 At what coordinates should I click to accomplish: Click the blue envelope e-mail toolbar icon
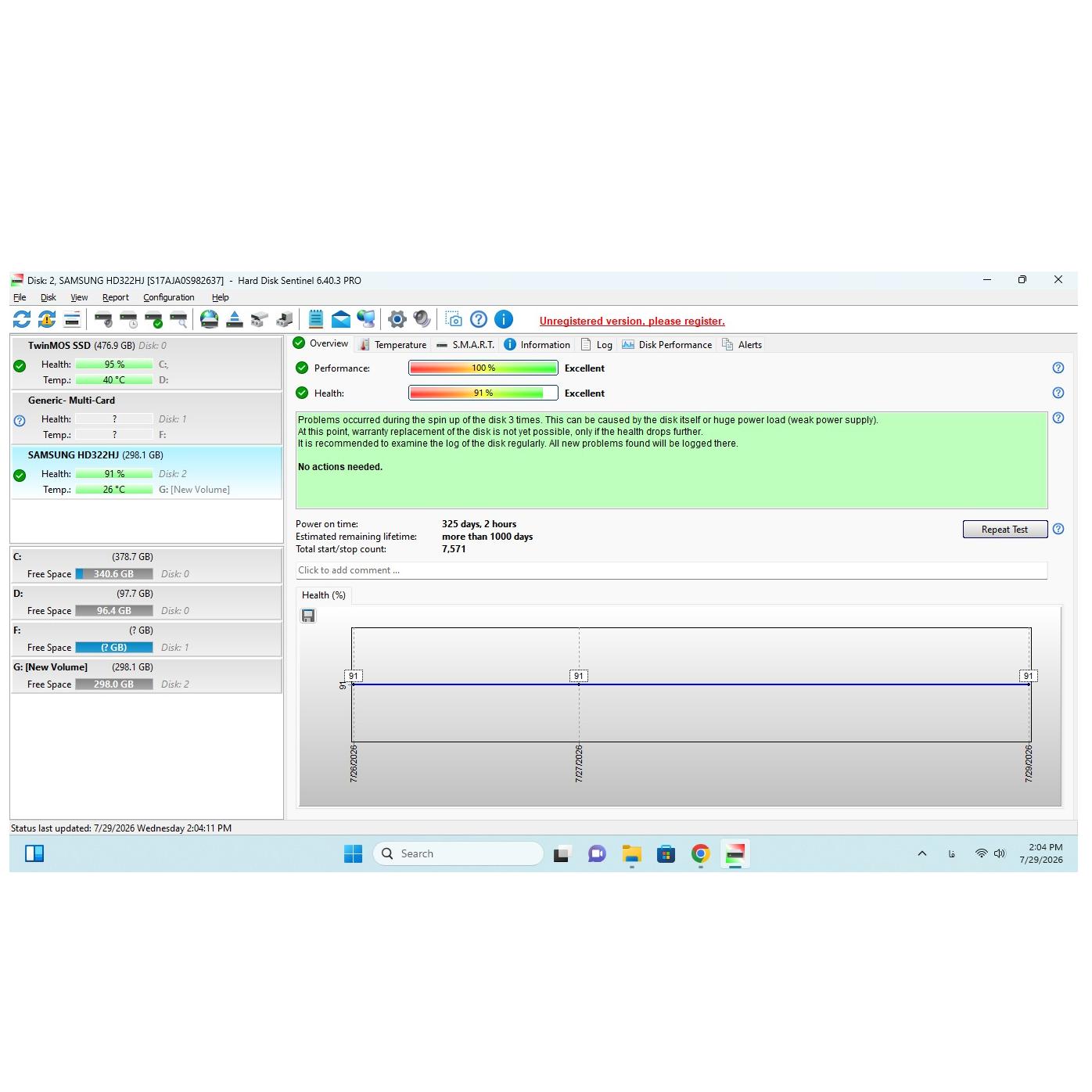click(340, 319)
